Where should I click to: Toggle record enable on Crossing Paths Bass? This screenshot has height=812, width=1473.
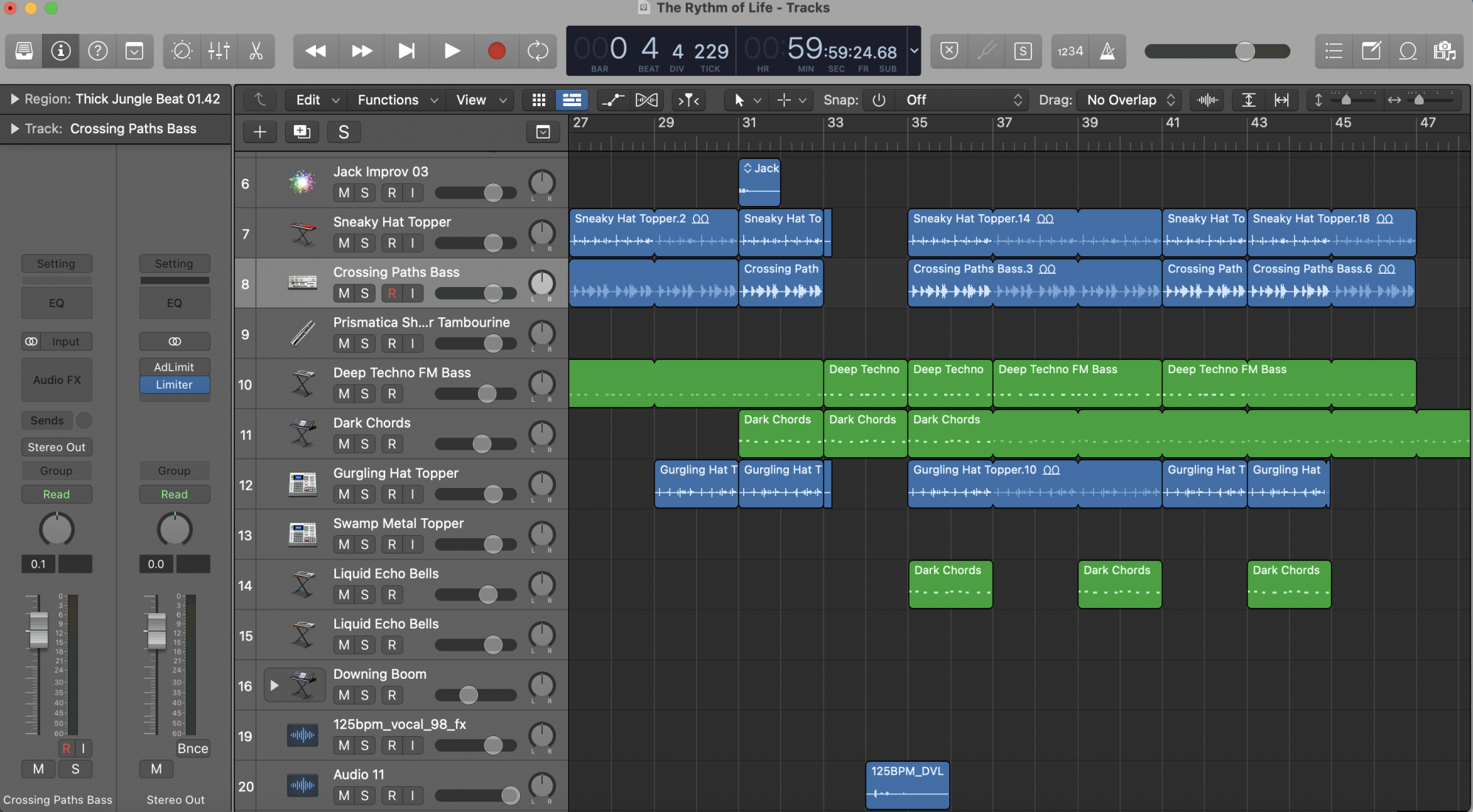391,293
